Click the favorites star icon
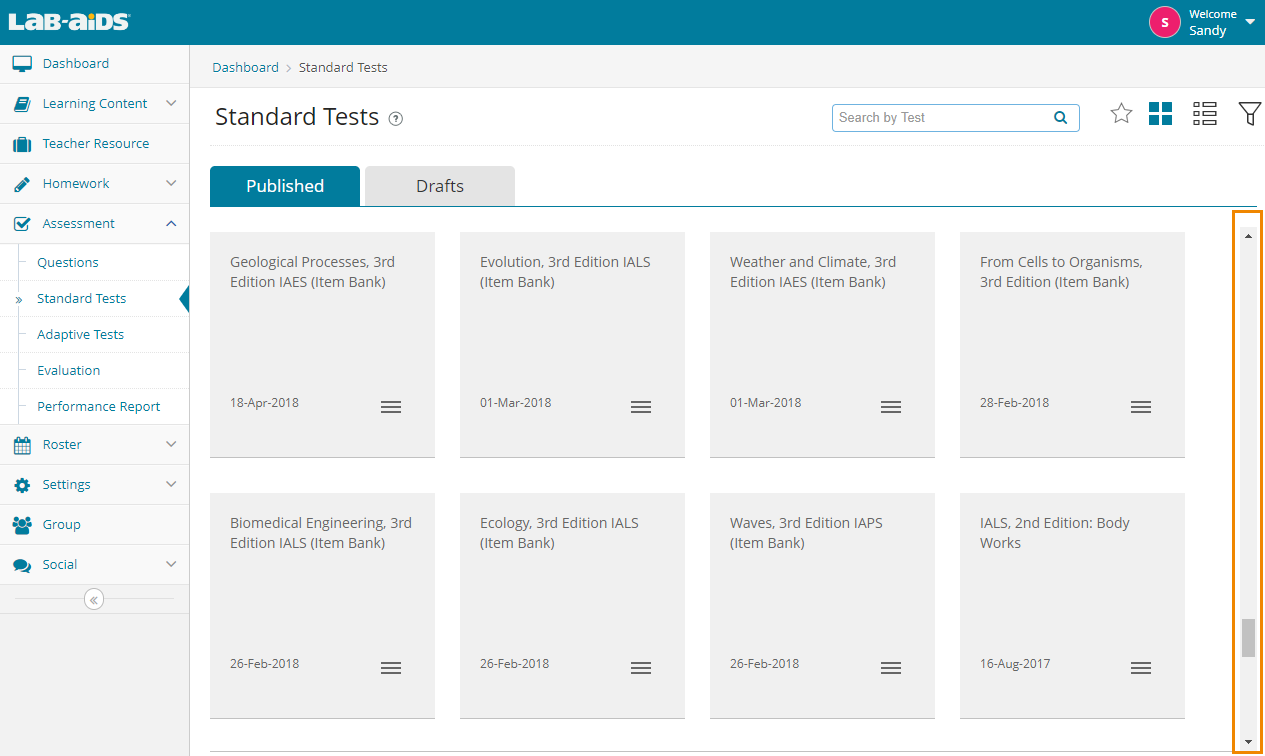The width and height of the screenshot is (1265, 756). click(1121, 114)
